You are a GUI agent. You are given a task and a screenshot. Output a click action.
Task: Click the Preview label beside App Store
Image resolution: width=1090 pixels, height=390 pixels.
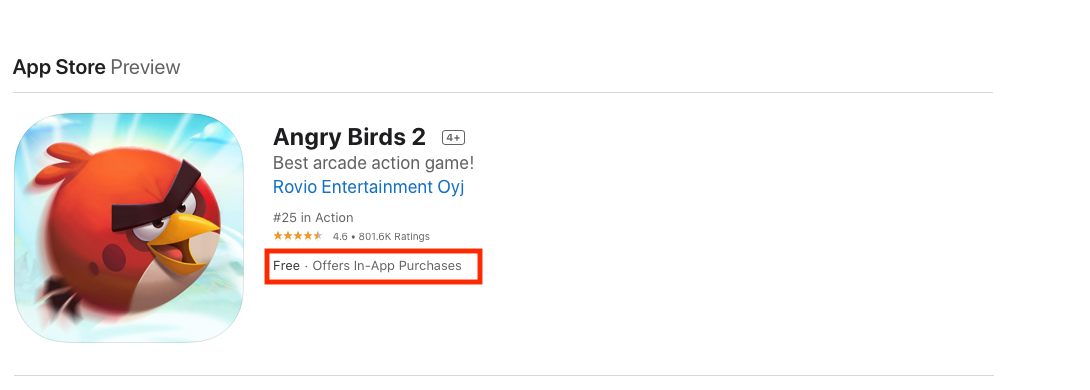pyautogui.click(x=145, y=67)
